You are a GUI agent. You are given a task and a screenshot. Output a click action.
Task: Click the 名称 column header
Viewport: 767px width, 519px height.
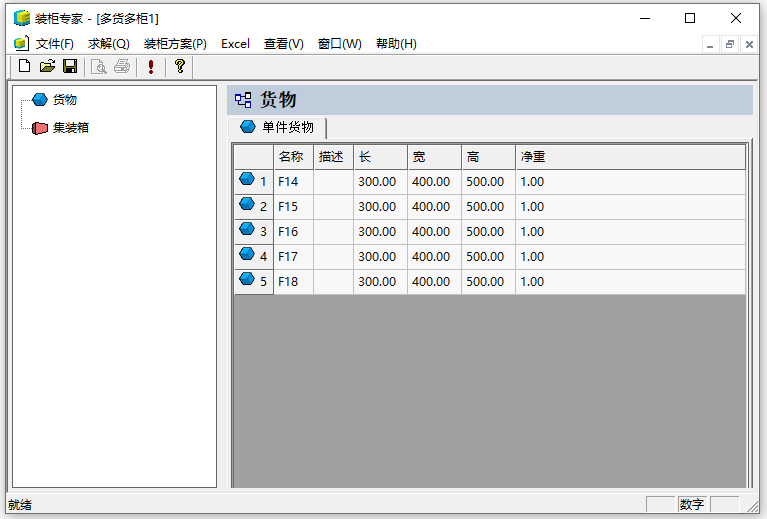tap(293, 157)
